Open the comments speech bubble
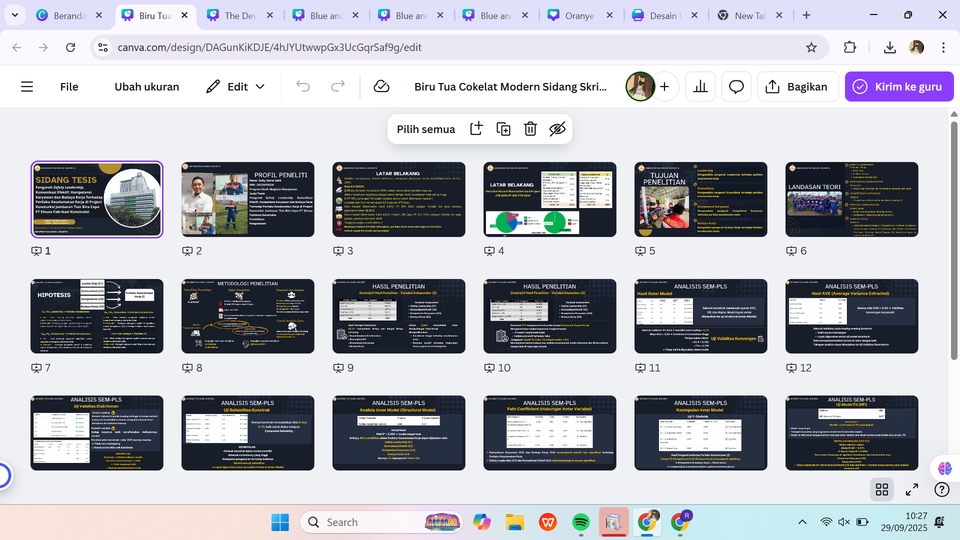 [737, 87]
